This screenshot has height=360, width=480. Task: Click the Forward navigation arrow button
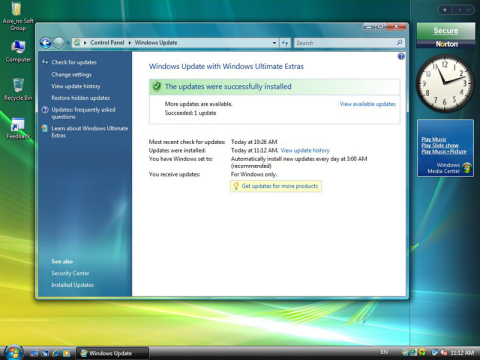[x=59, y=43]
